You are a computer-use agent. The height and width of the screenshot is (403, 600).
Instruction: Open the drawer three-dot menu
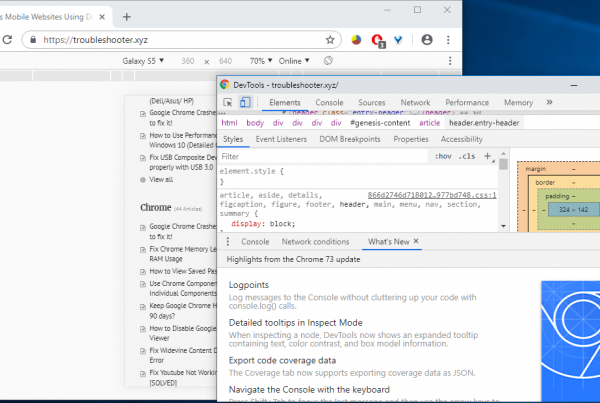point(228,241)
